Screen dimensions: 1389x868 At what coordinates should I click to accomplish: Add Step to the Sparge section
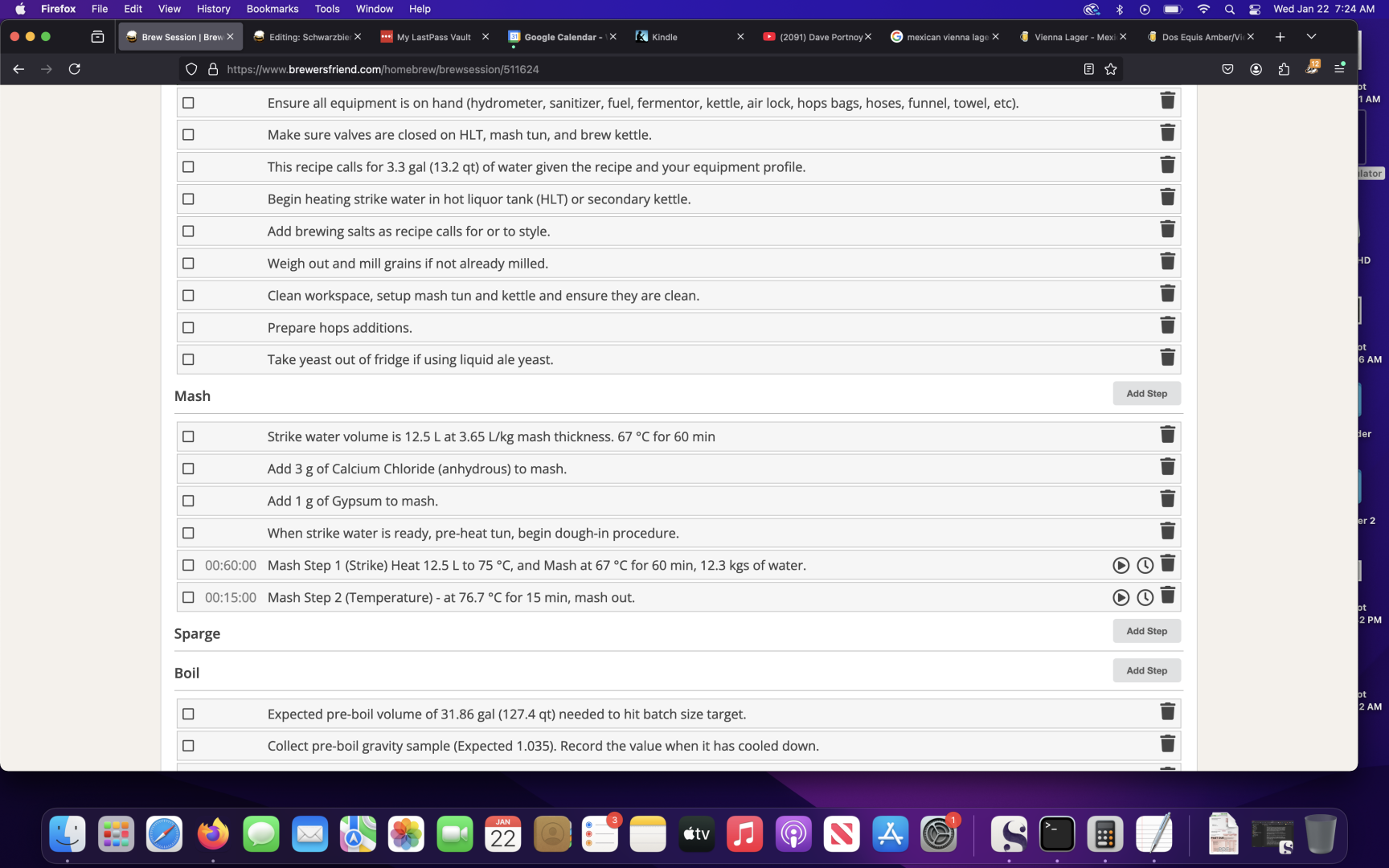[x=1146, y=631]
